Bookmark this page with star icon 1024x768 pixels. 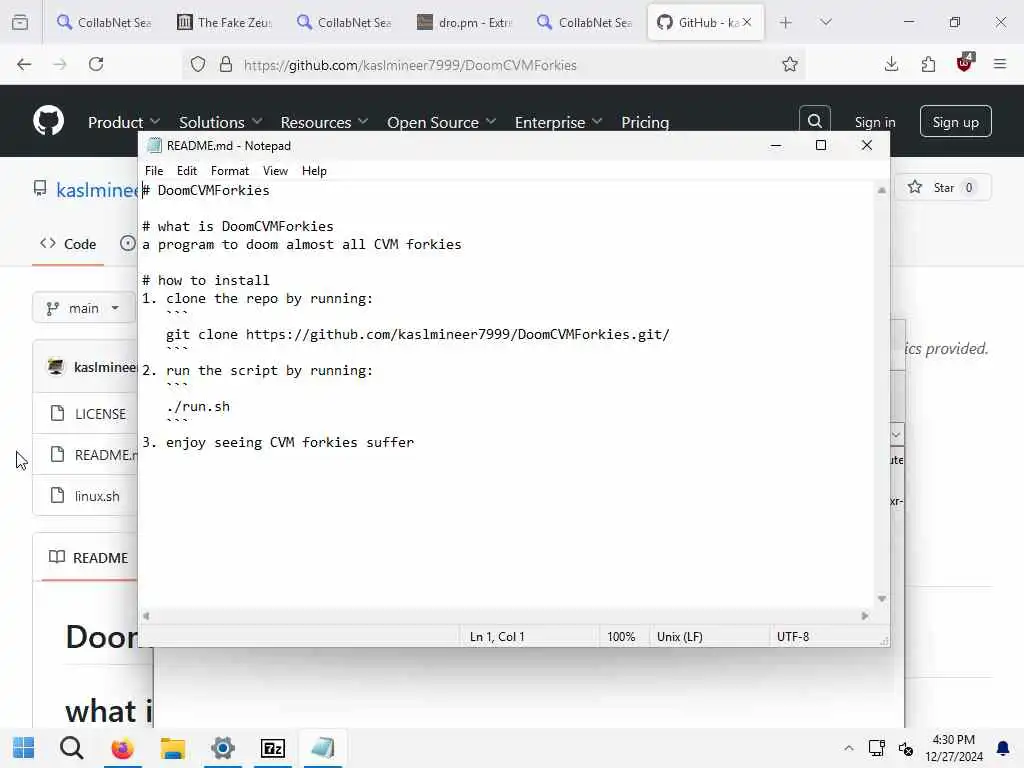[790, 64]
